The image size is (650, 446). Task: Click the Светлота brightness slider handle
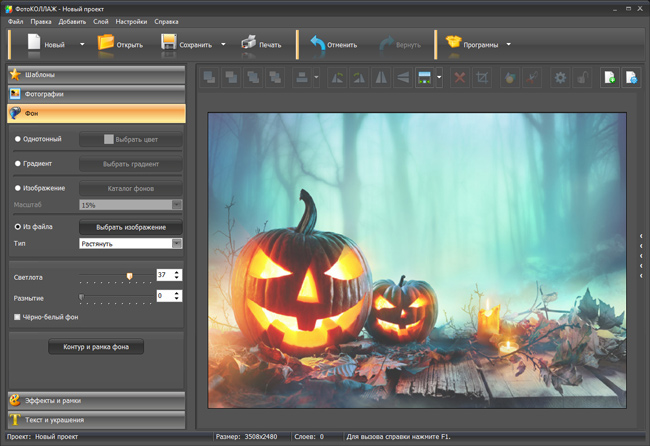click(129, 275)
